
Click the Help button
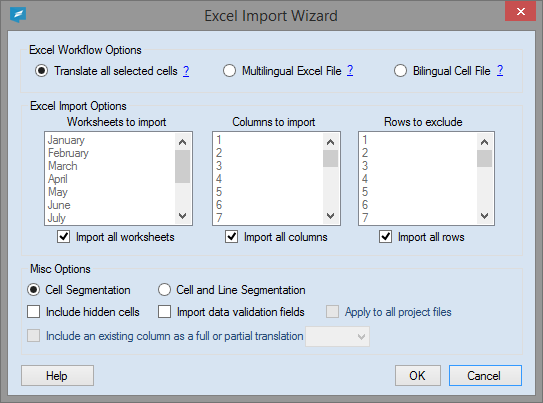[x=57, y=376]
